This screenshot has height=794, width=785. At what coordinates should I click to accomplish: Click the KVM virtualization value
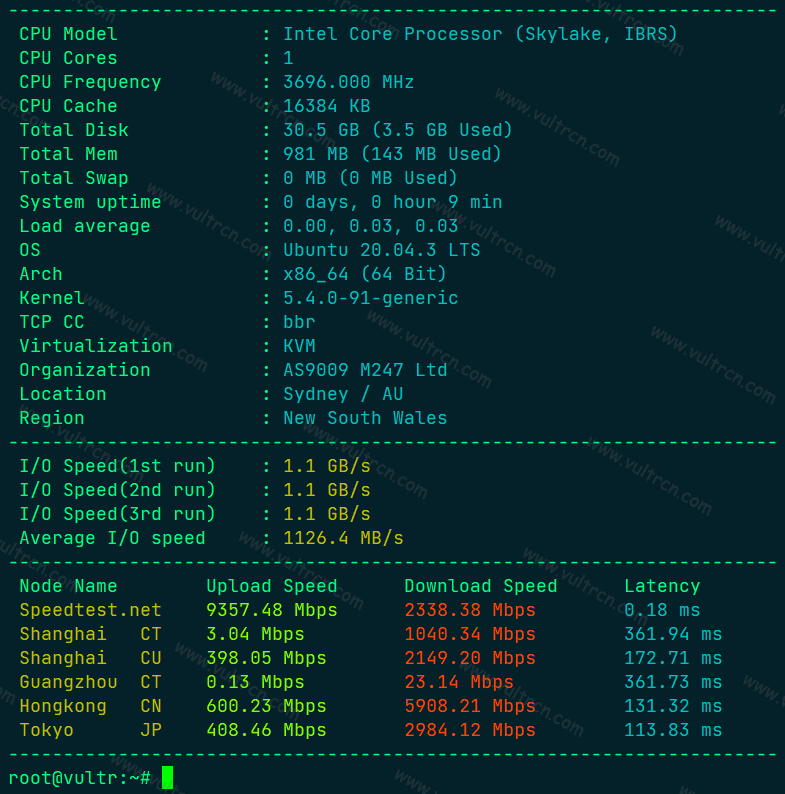(299, 346)
